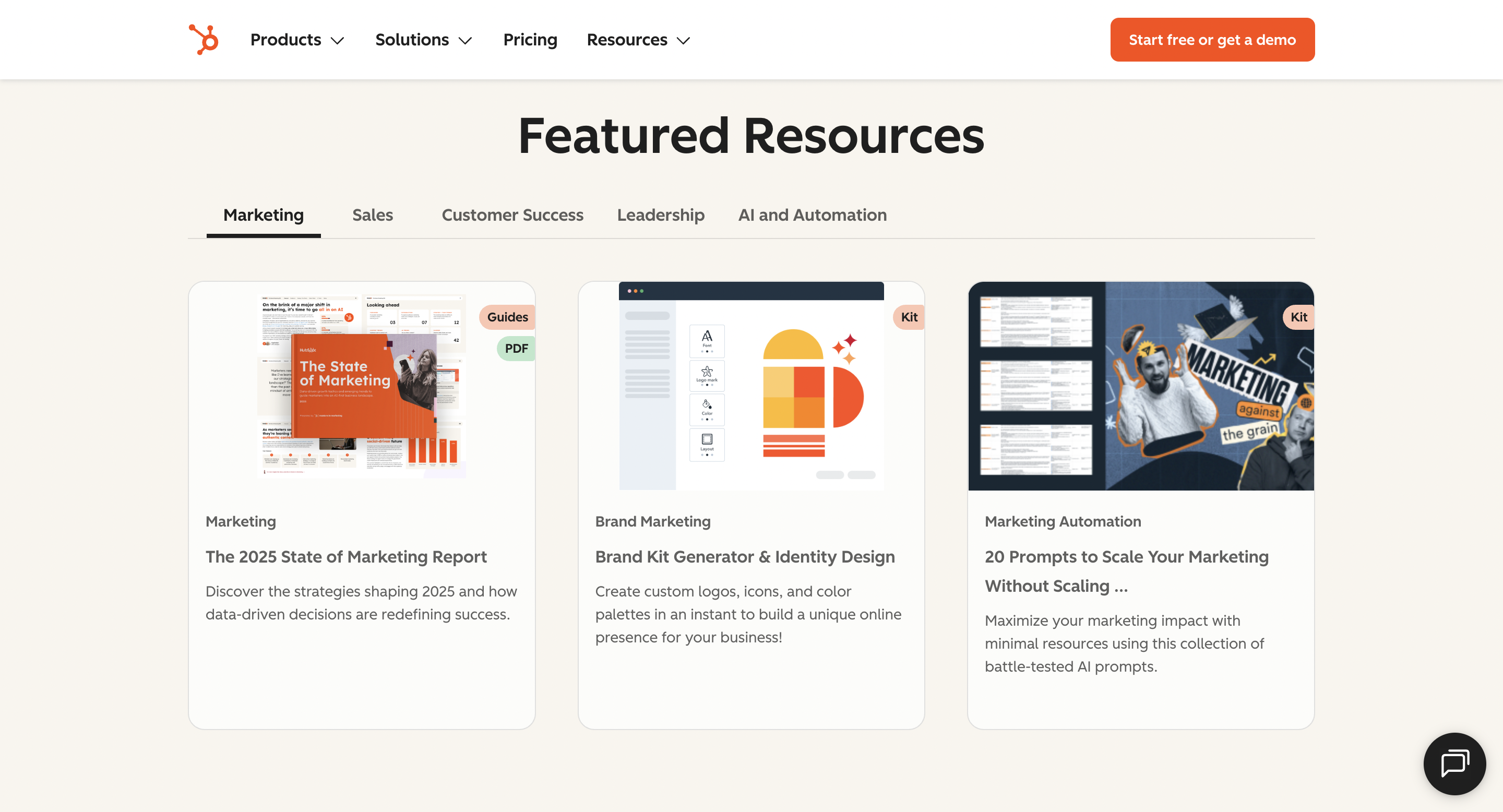Open the Marketing against the grain thumbnail
The image size is (1503, 812).
(x=1141, y=386)
